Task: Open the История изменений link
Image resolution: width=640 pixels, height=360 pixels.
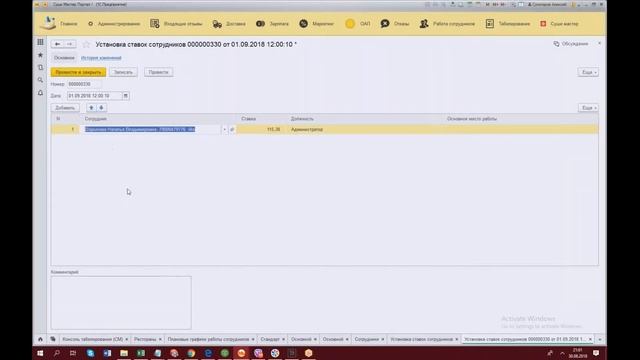Action: (x=101, y=58)
